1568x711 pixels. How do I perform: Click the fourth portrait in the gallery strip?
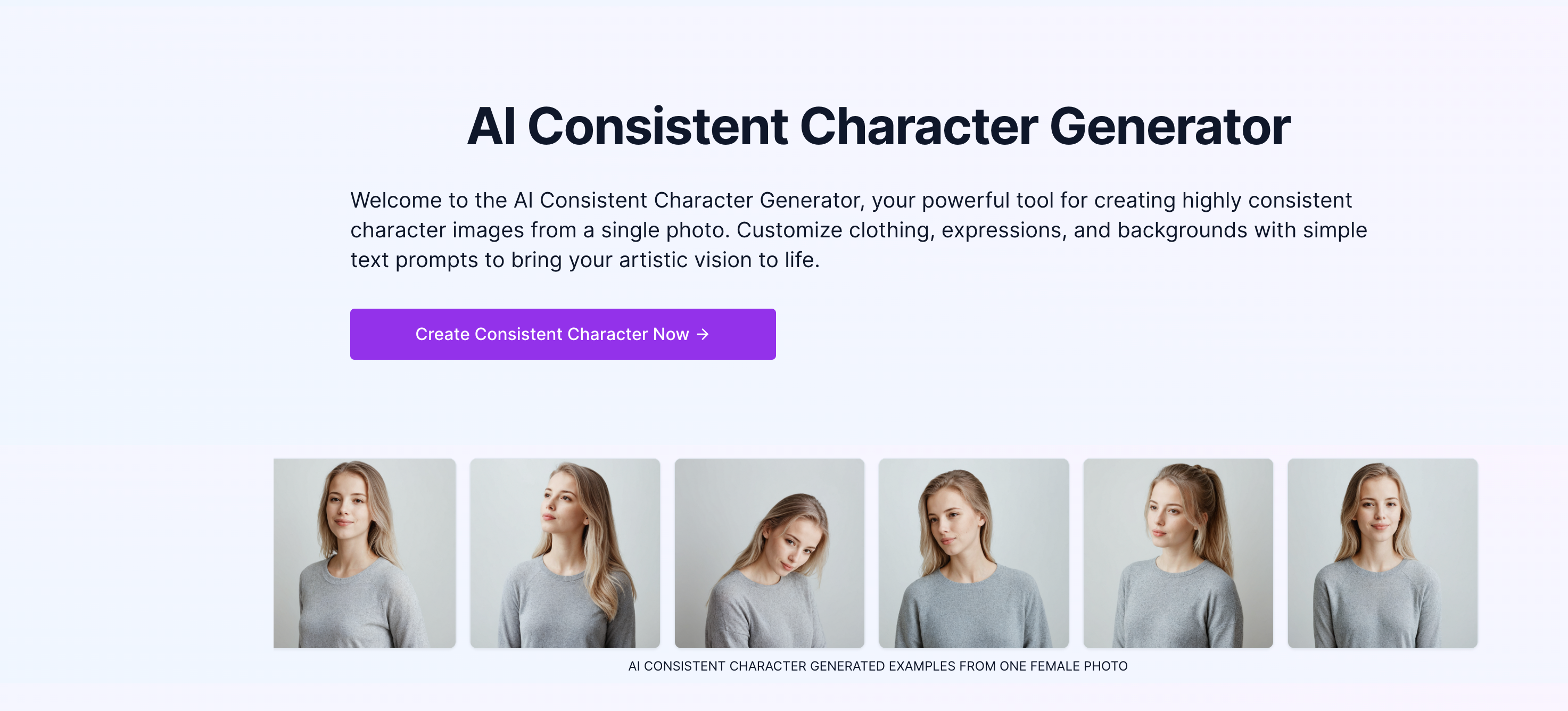[973, 553]
